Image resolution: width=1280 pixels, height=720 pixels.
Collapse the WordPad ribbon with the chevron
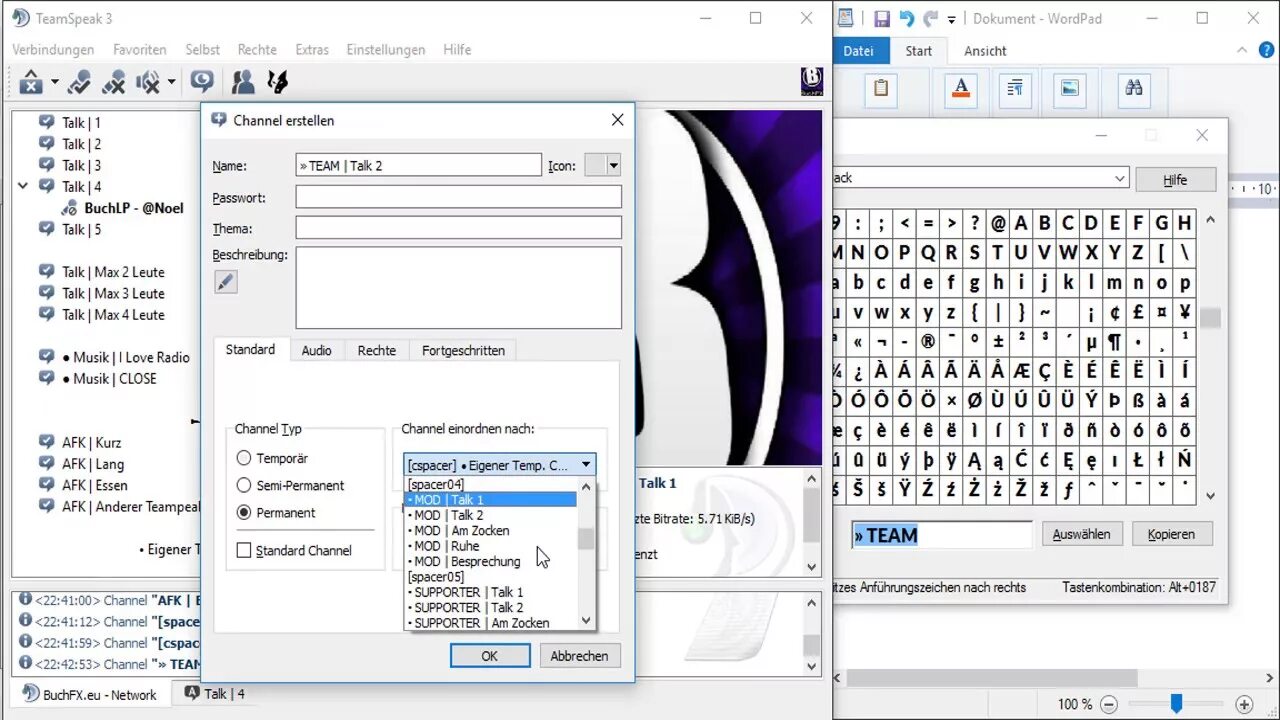[x=1241, y=50]
